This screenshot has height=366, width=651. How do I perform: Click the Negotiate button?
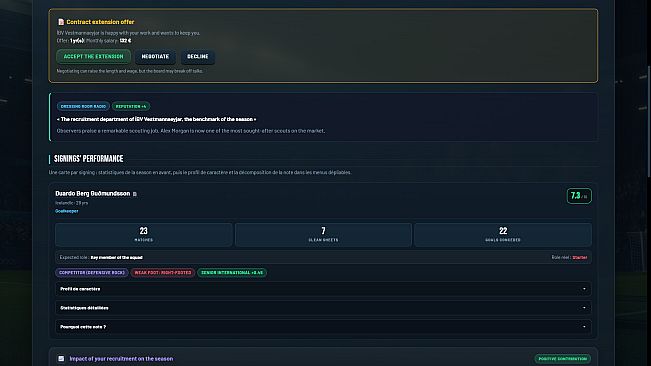tap(155, 56)
